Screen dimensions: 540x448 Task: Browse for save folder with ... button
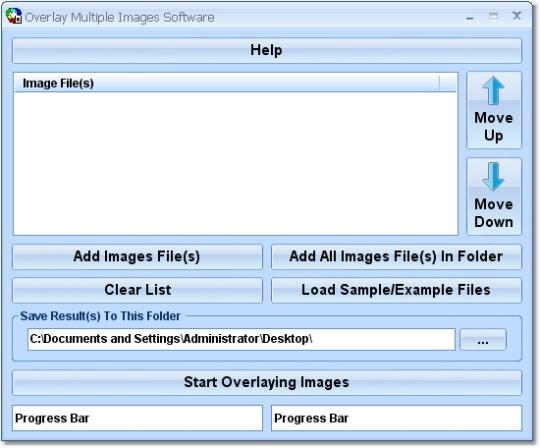pos(483,340)
